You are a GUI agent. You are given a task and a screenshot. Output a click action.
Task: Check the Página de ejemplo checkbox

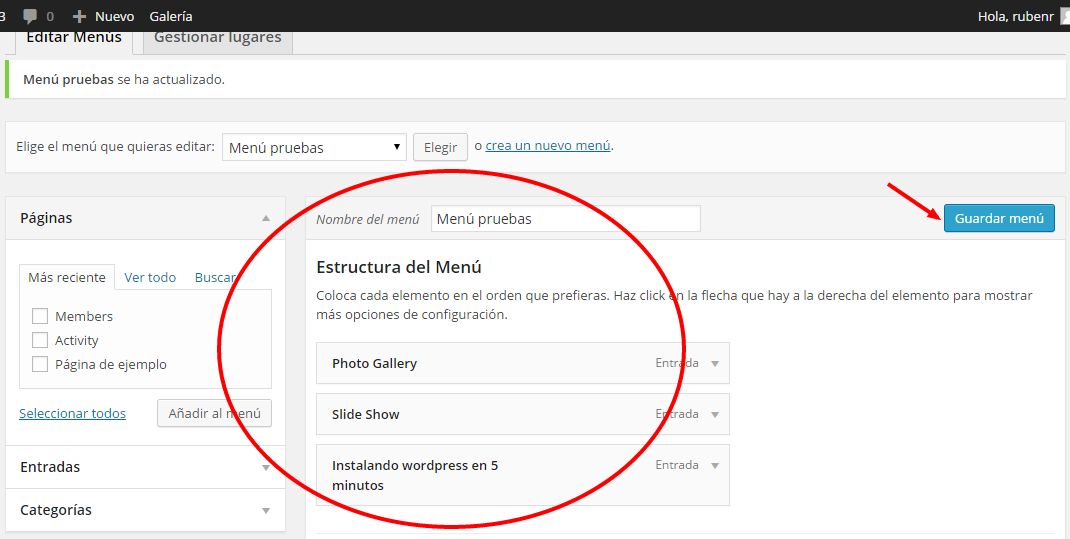[40, 364]
